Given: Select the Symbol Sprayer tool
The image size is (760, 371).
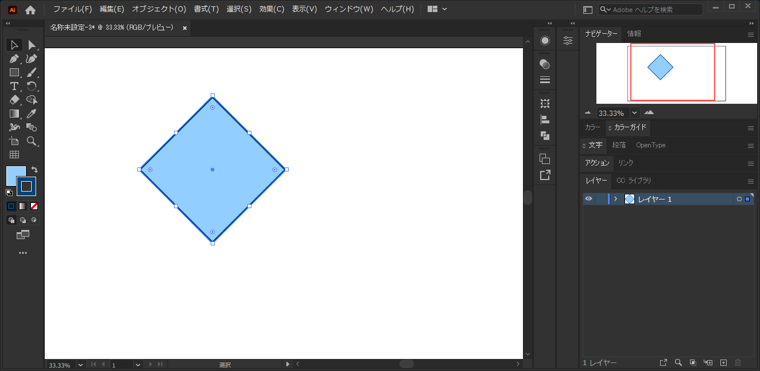Looking at the screenshot, I should [x=14, y=128].
